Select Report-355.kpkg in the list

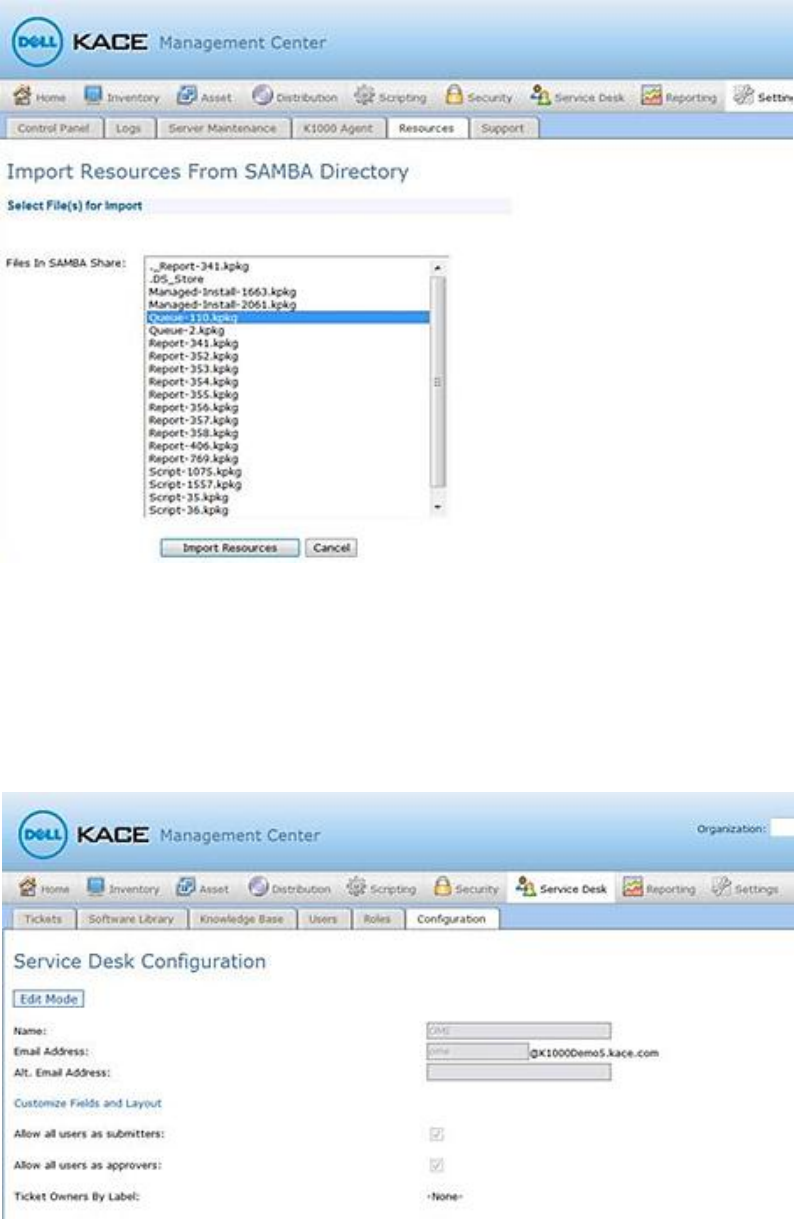pyautogui.click(x=288, y=394)
